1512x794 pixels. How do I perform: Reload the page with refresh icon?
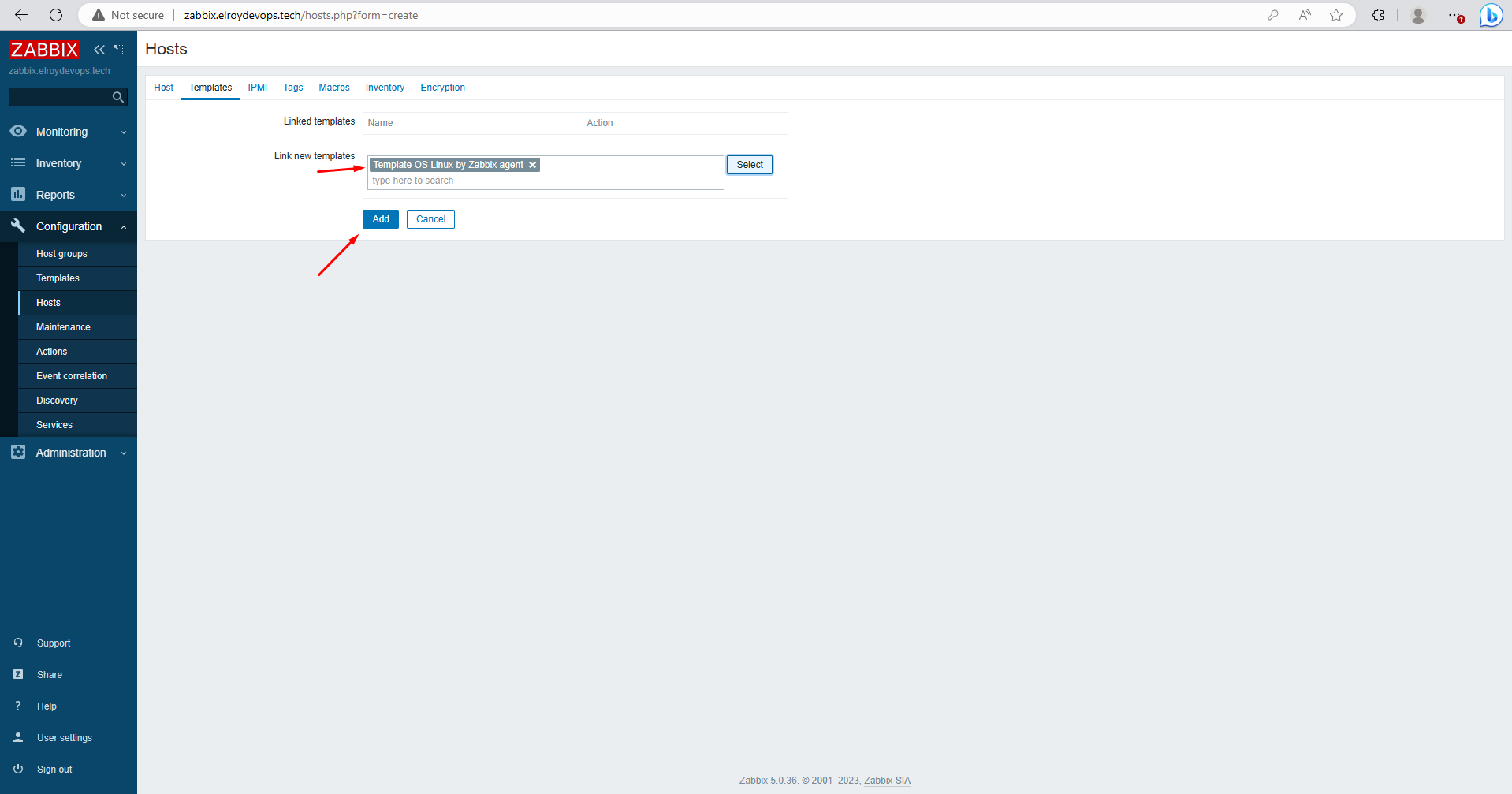click(x=56, y=15)
